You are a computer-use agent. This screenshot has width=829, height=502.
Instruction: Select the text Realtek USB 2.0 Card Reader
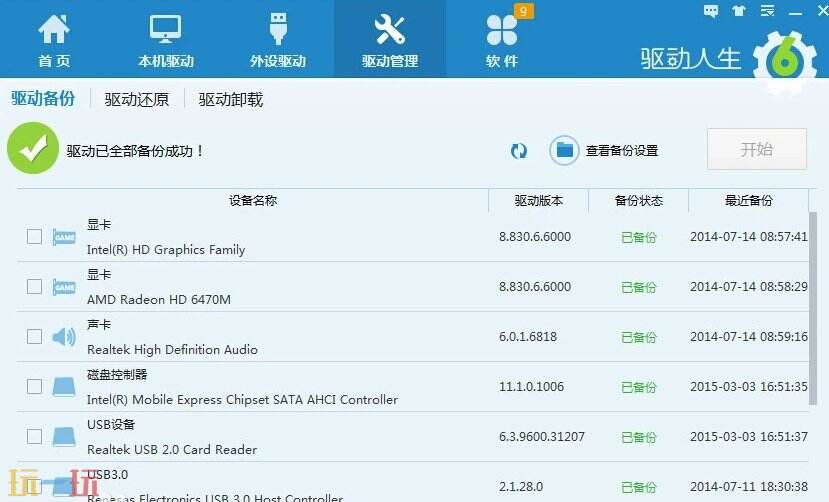click(x=172, y=450)
